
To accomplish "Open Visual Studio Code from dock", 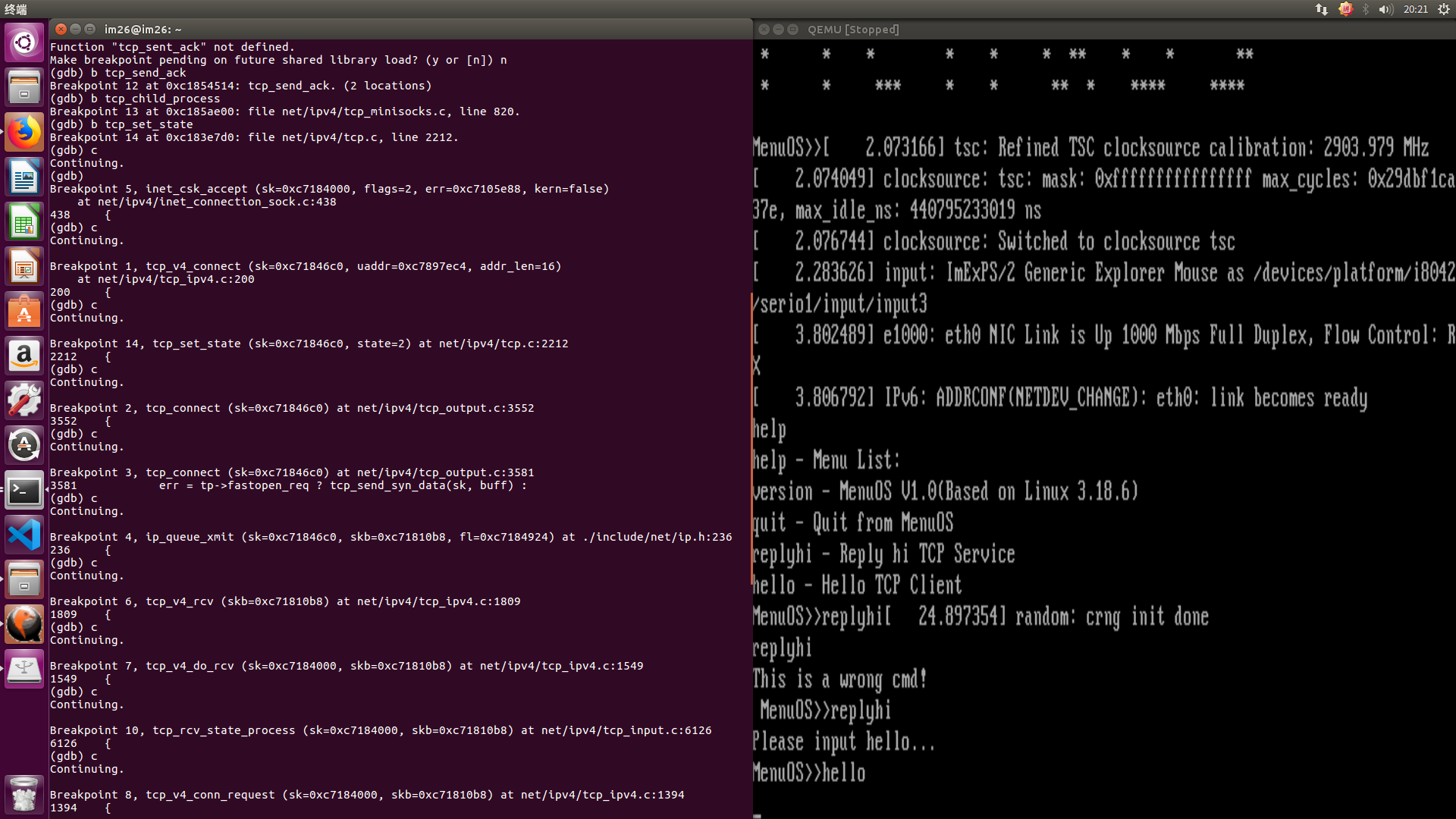I will tap(24, 535).
